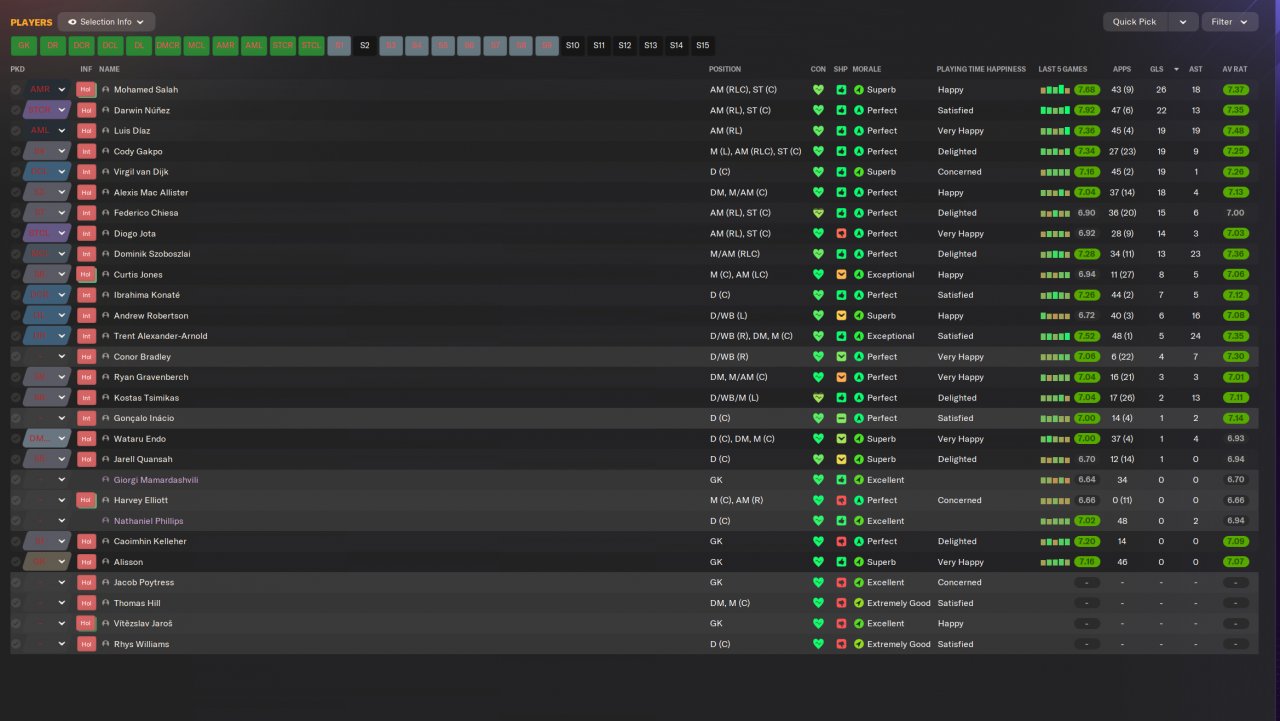Viewport: 1280px width, 721px height.
Task: Click the morale icon for Dominik Szoboszlai
Action: 858,254
